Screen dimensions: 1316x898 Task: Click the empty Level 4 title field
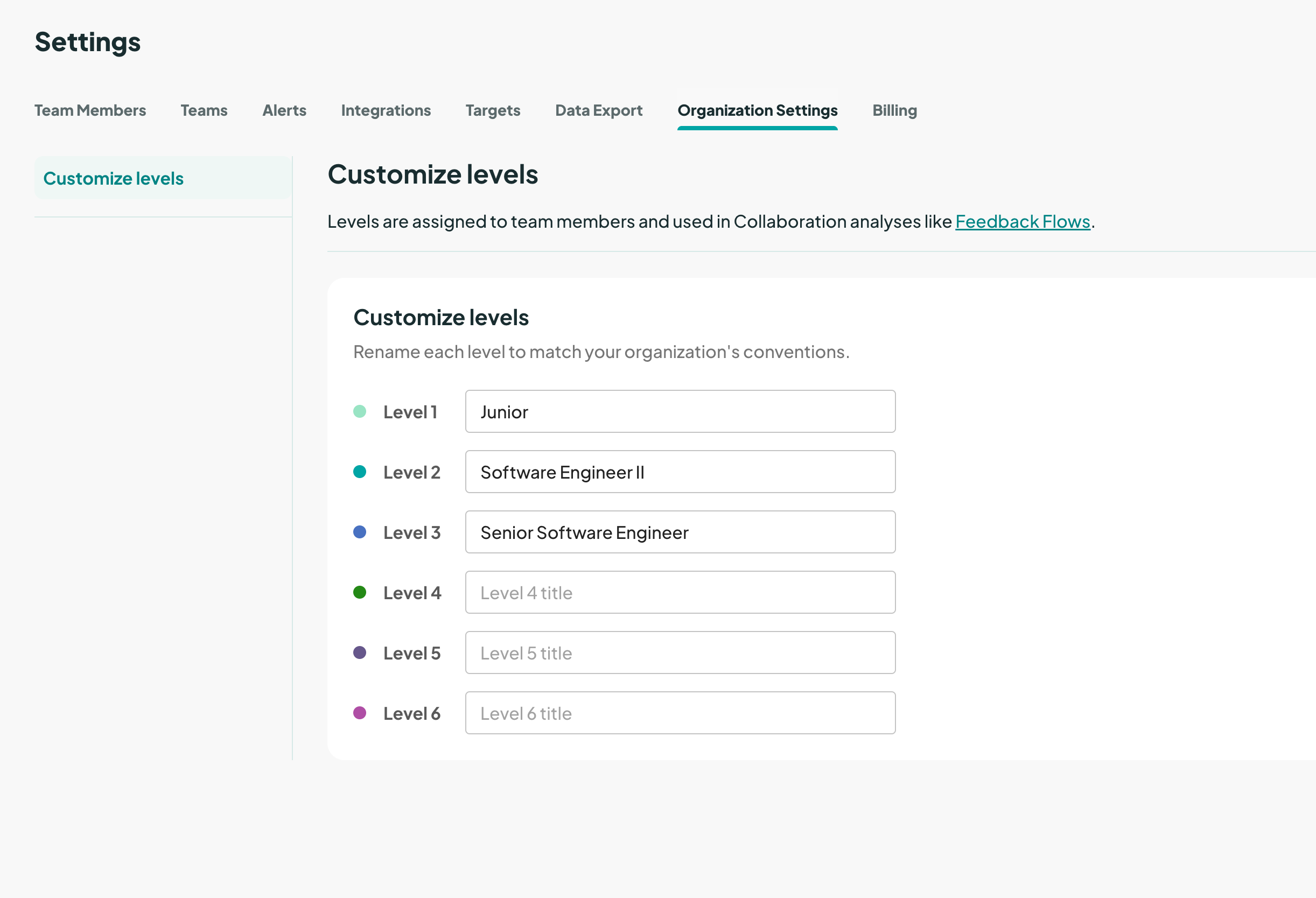click(680, 592)
